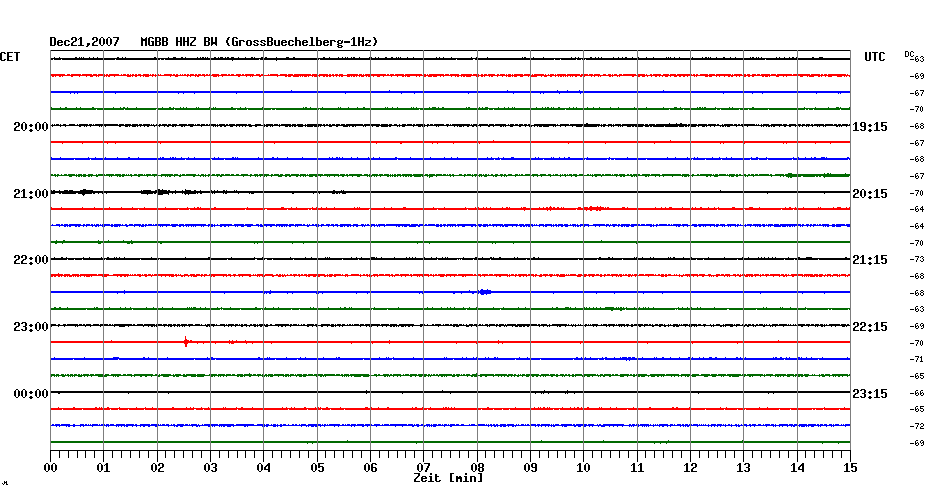Select the 00:00 CET time label

tap(31, 394)
